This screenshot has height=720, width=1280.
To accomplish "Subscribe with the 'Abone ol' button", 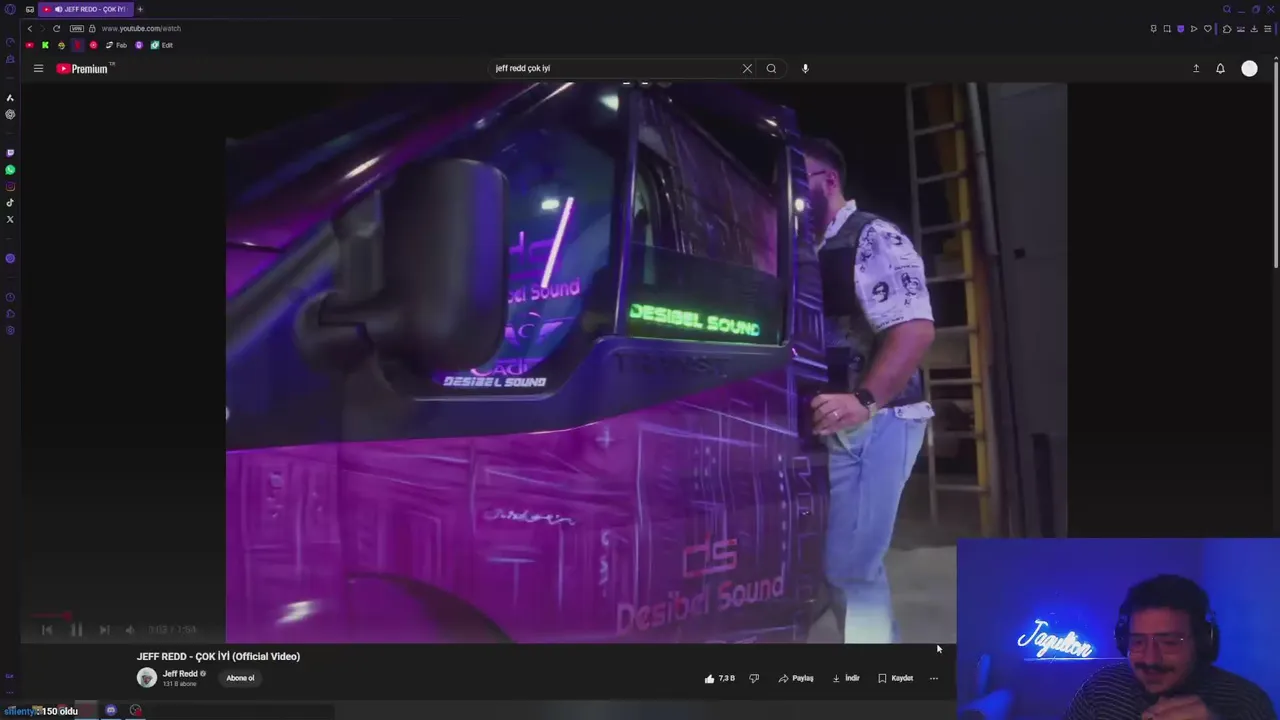I will pyautogui.click(x=240, y=678).
